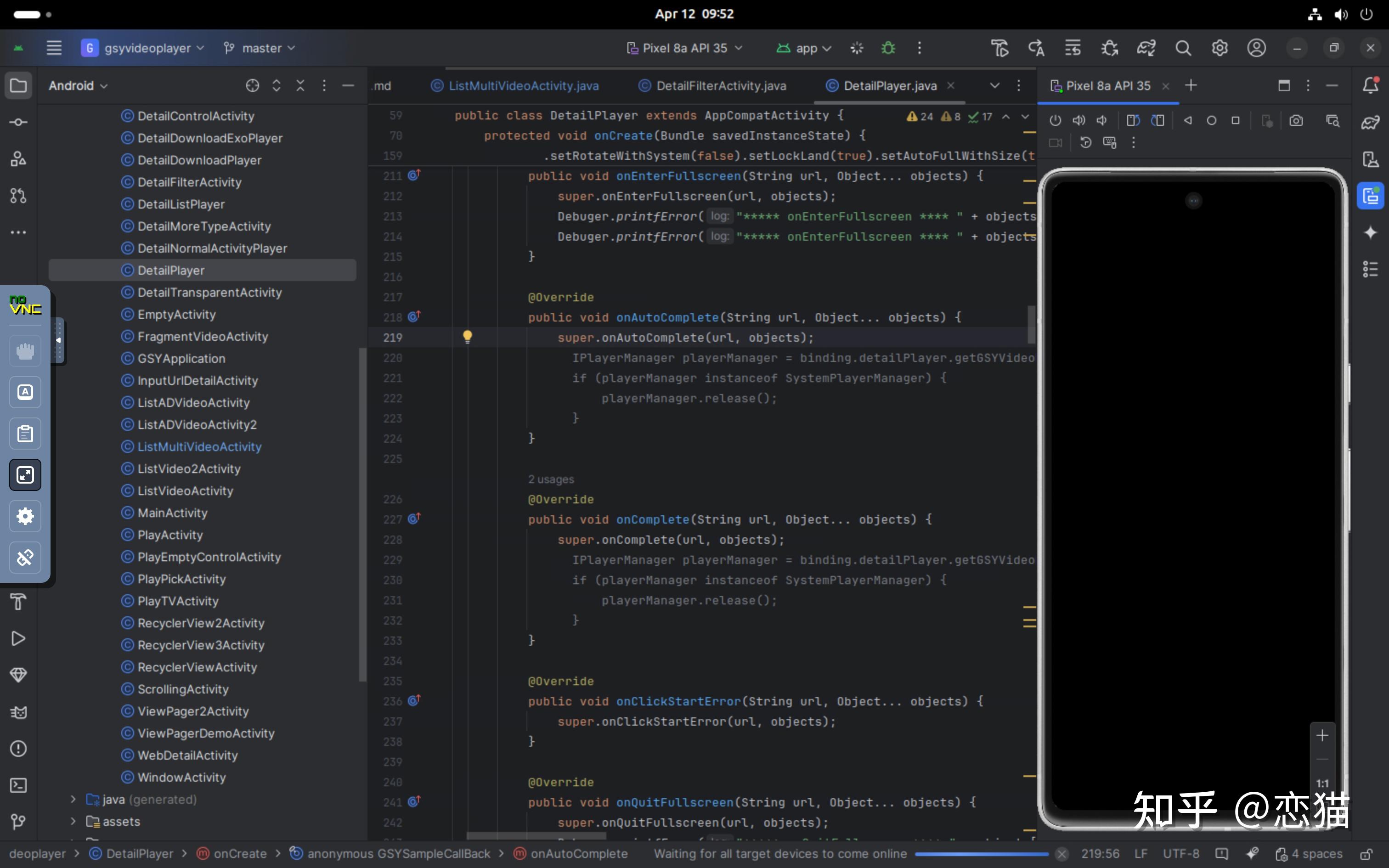Click emulator zoom in plus button
Image resolution: width=1389 pixels, height=868 pixels.
[1322, 735]
